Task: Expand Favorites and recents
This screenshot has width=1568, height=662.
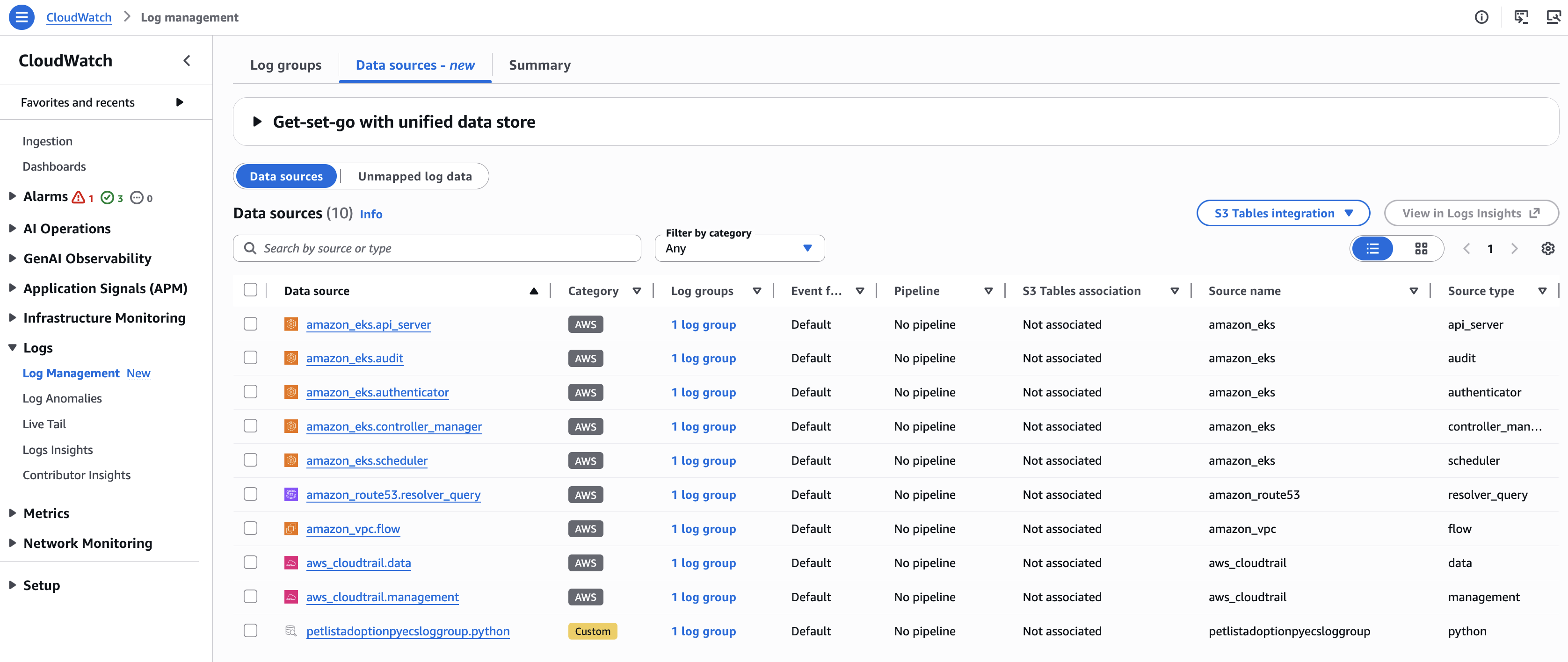Action: tap(180, 102)
